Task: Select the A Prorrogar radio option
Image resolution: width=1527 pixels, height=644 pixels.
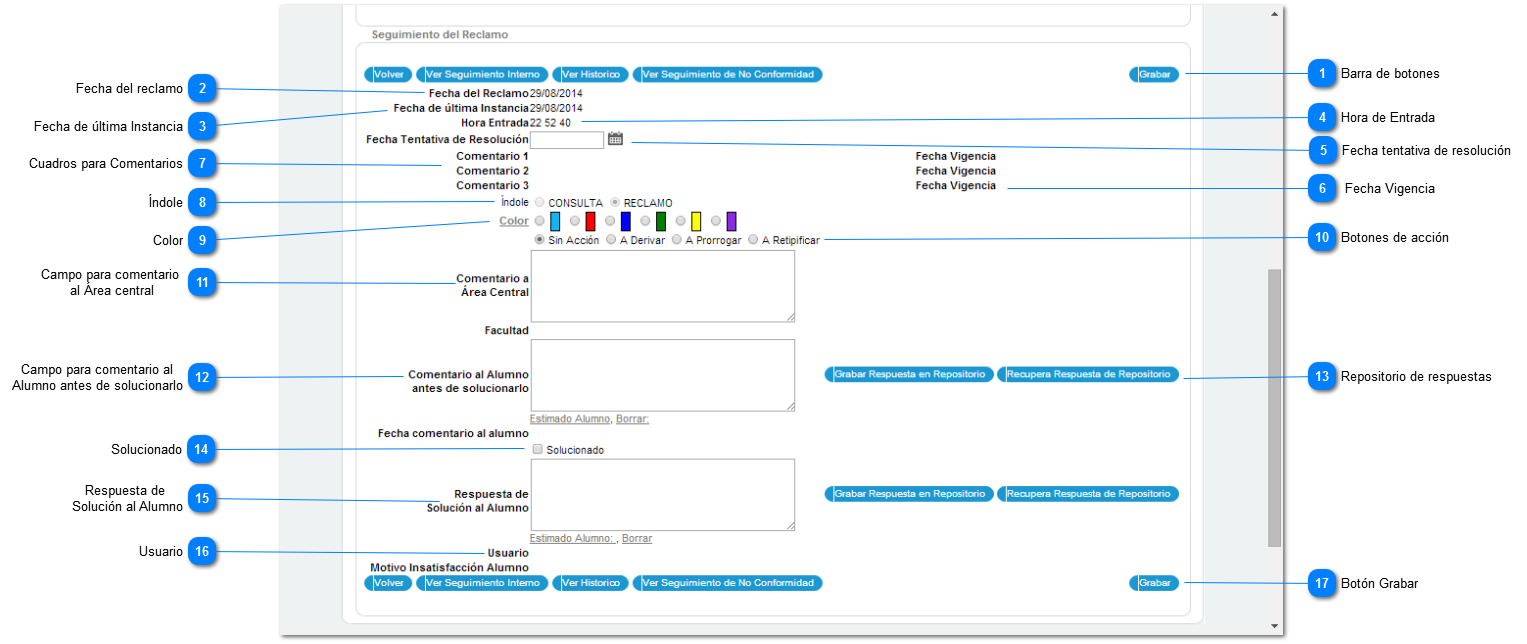Action: 677,240
